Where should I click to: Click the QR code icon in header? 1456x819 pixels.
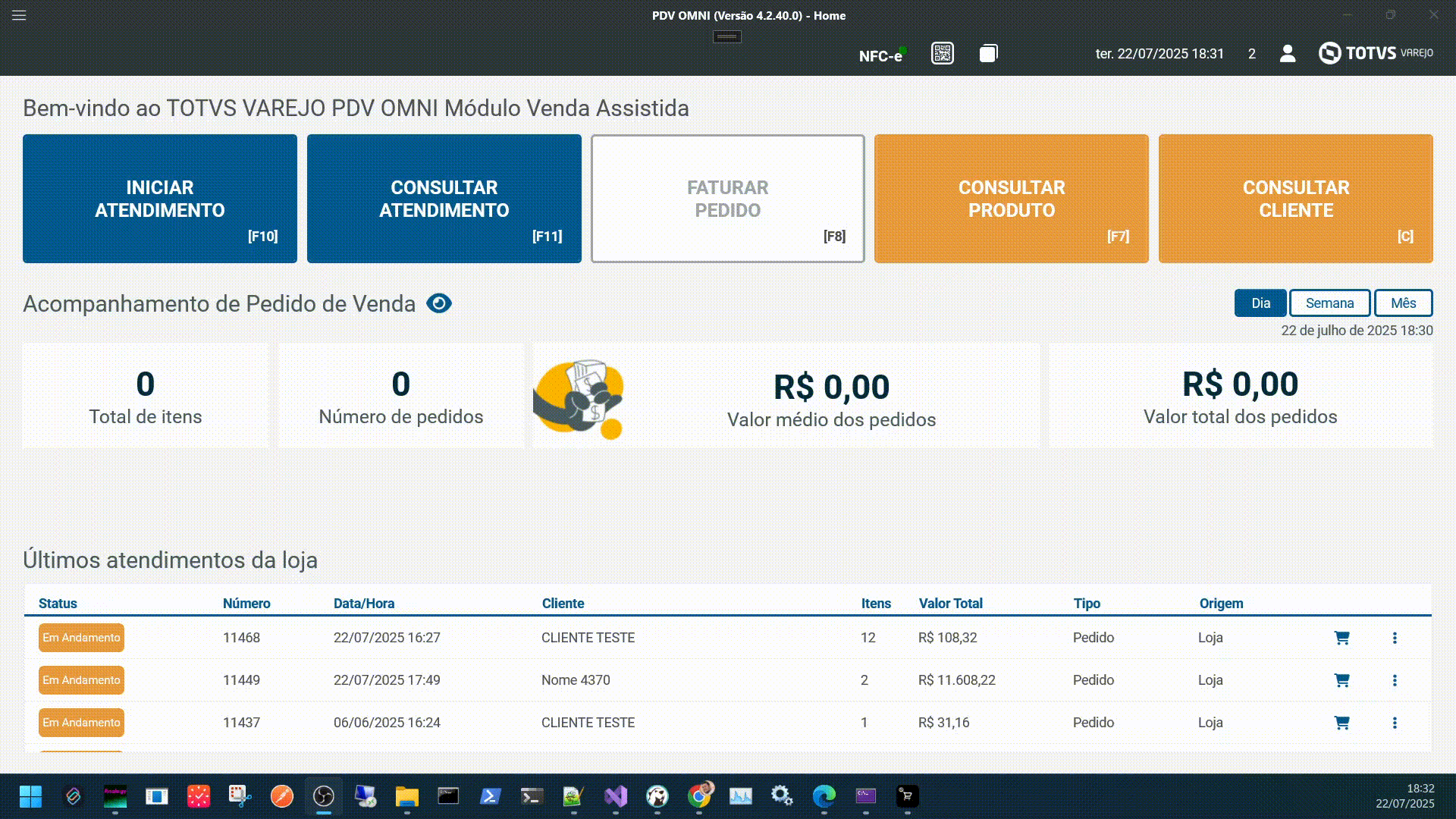[x=942, y=53]
